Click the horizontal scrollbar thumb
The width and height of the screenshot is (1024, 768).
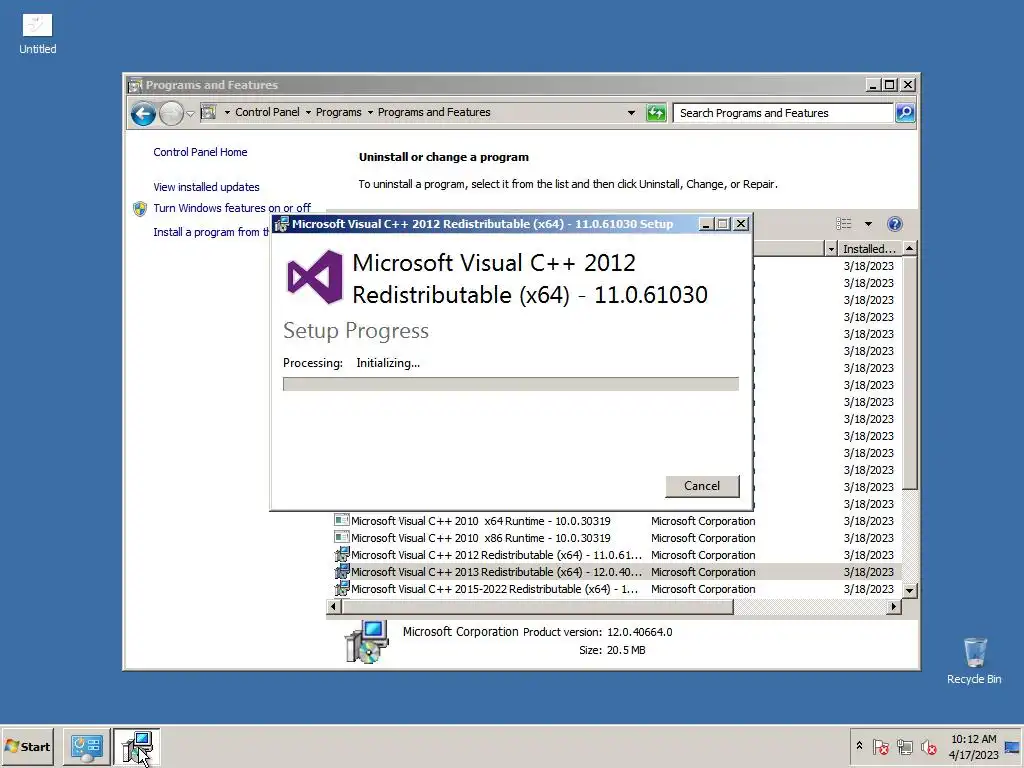pyautogui.click(x=537, y=607)
